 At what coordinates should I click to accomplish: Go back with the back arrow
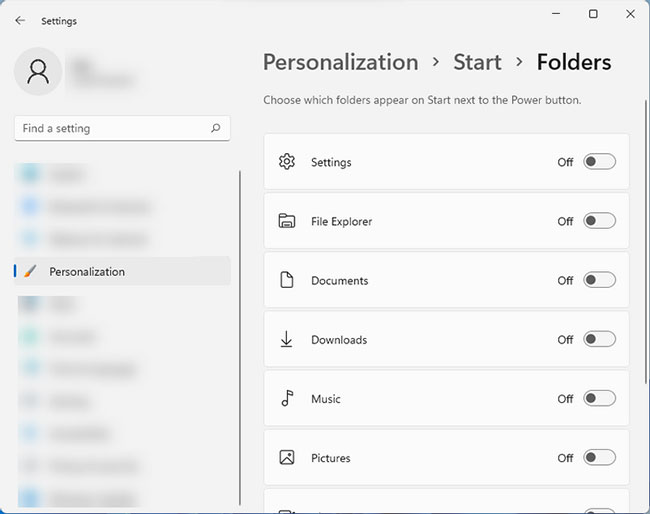[x=20, y=20]
